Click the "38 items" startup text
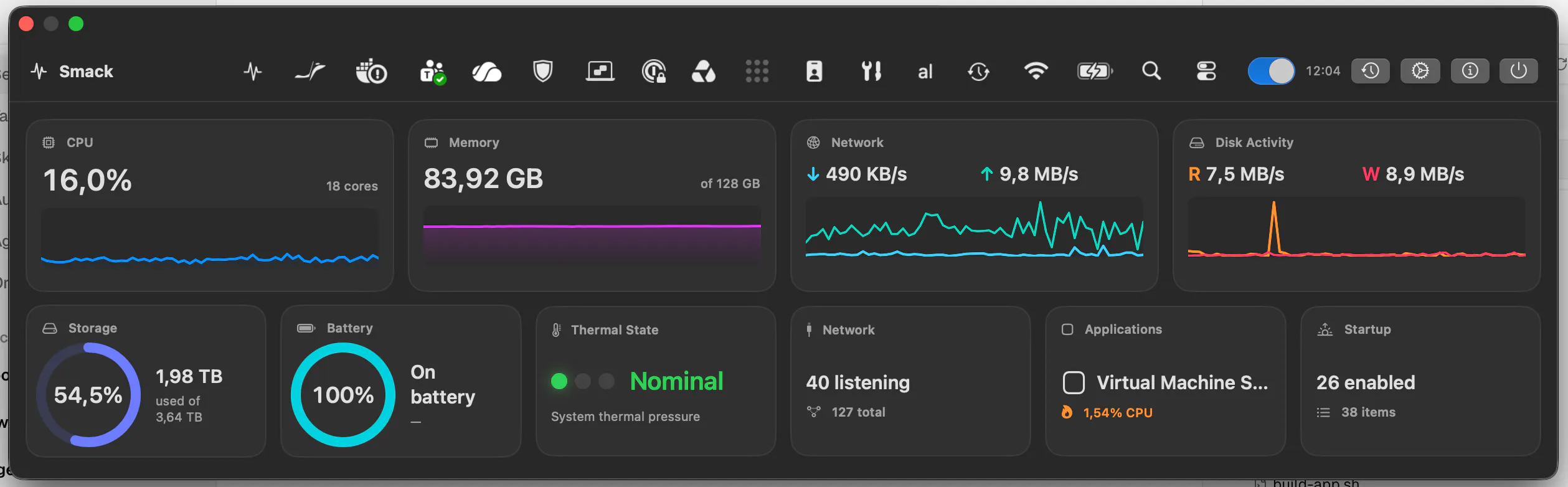1568x487 pixels. [1368, 412]
